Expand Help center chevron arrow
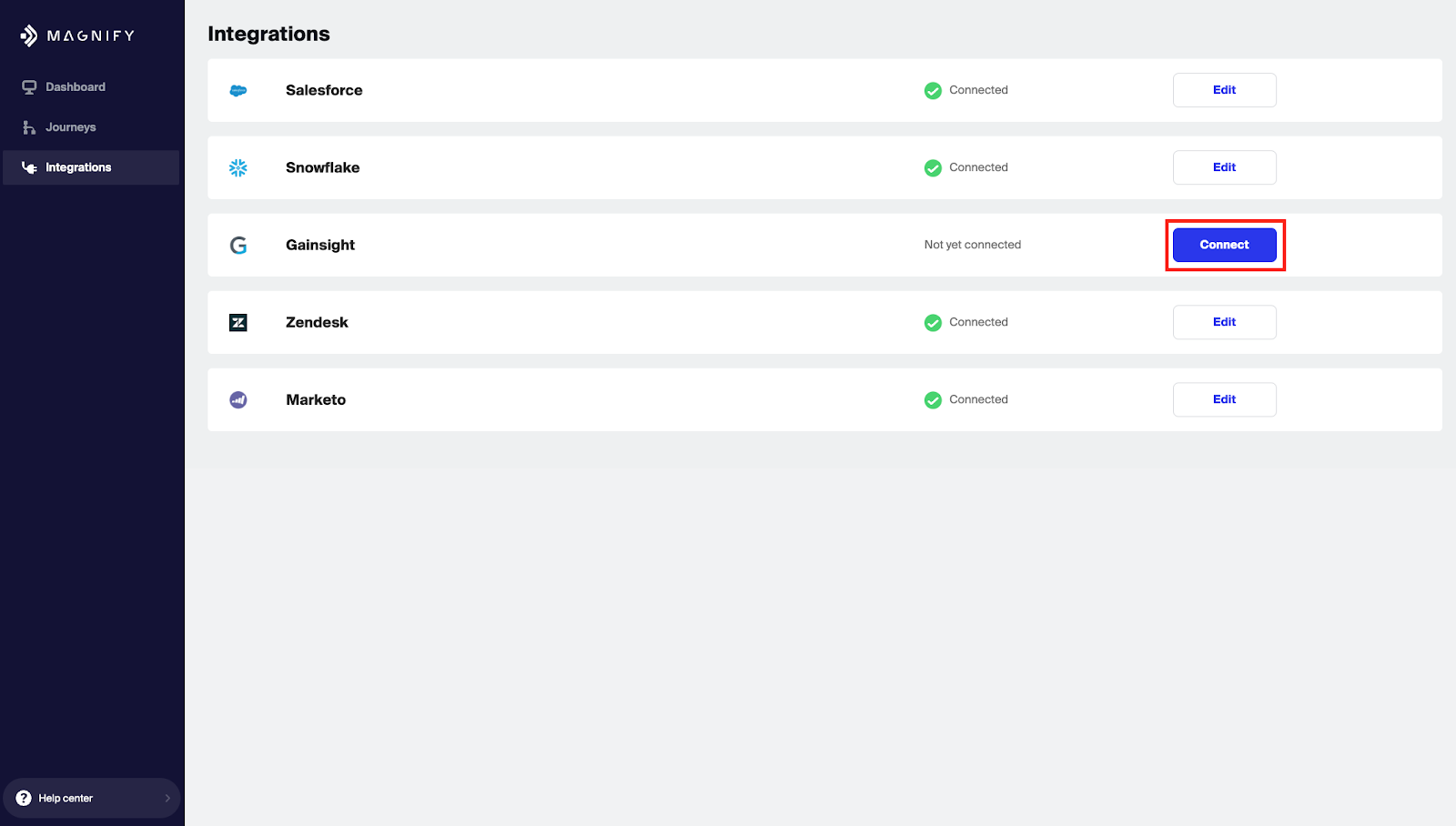Screen dimensions: 1456x826 point(167,798)
